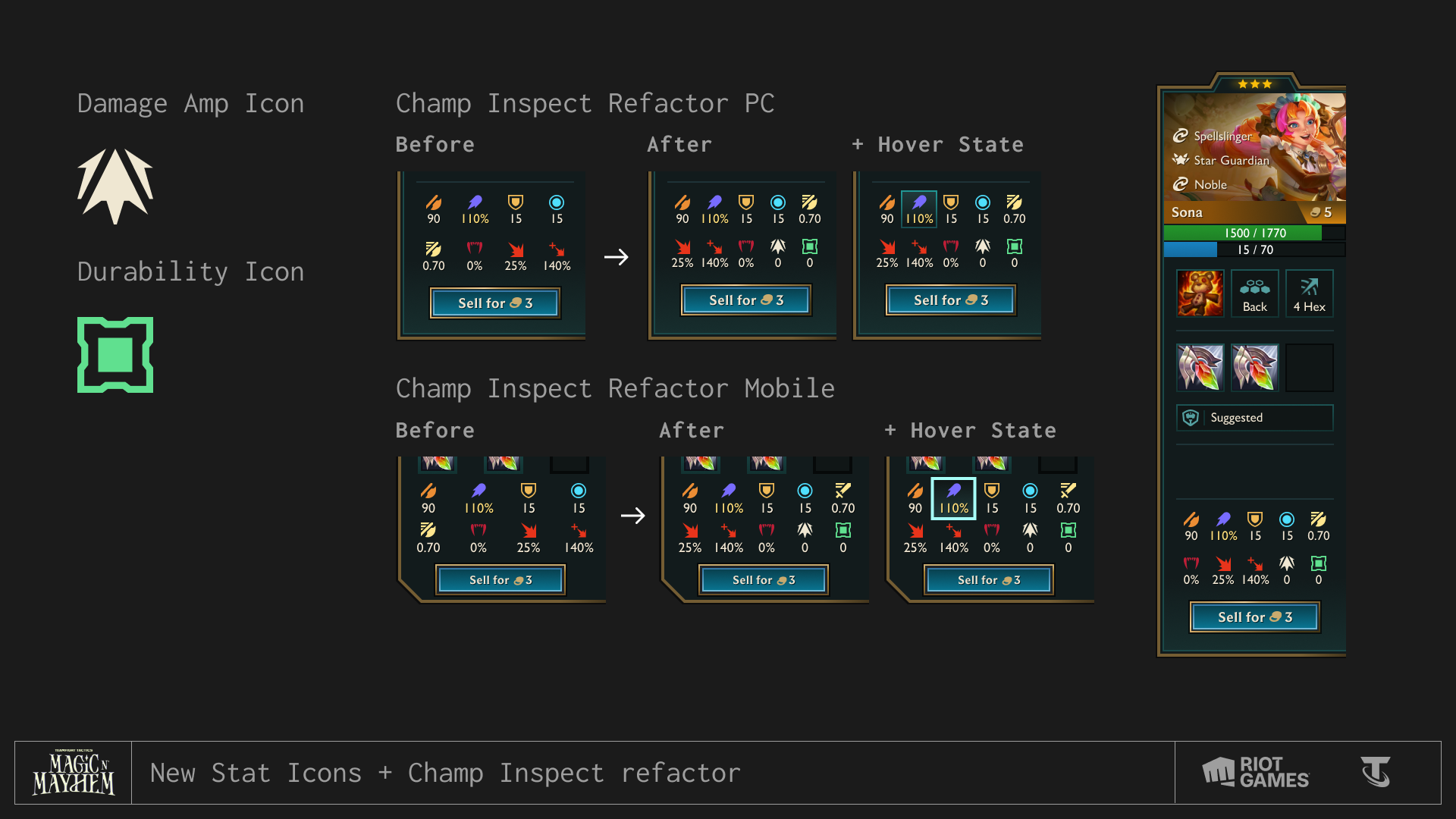
Task: Click Sell for 3 in Sona champion card
Action: coord(1255,617)
